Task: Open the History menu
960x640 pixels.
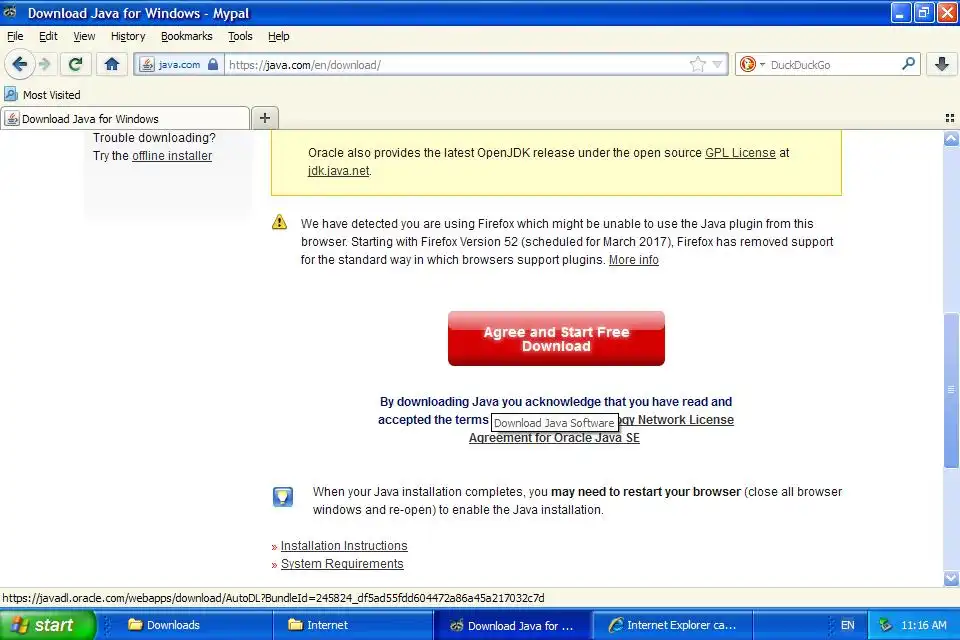Action: [x=128, y=36]
